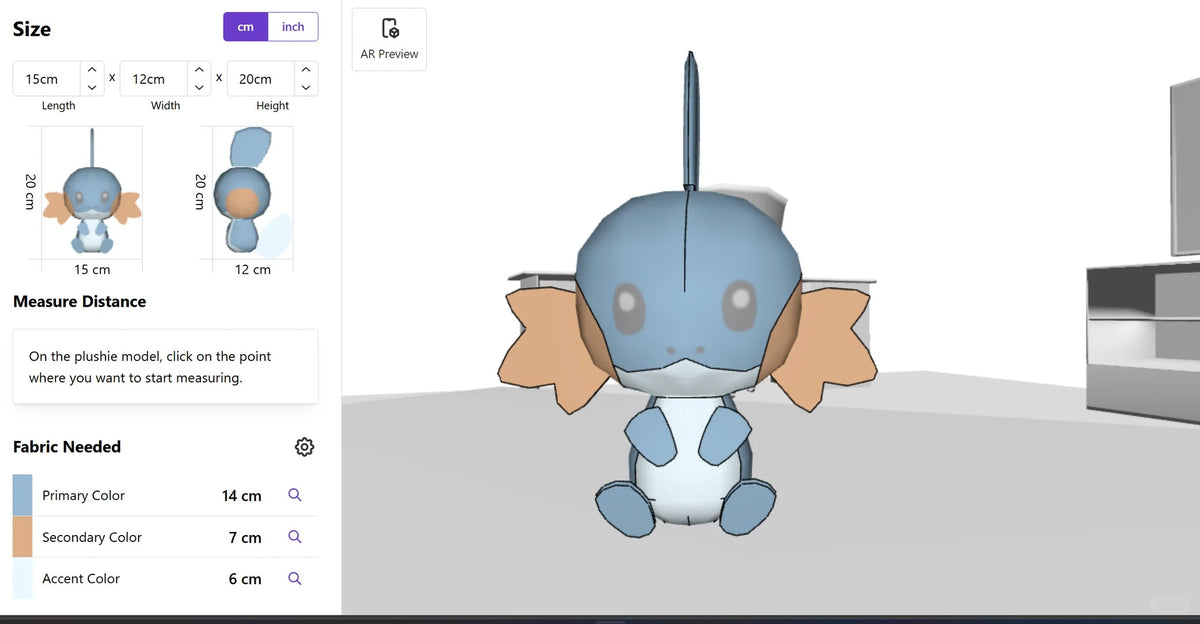
Task: Click the Primary Color label
Action: click(83, 495)
